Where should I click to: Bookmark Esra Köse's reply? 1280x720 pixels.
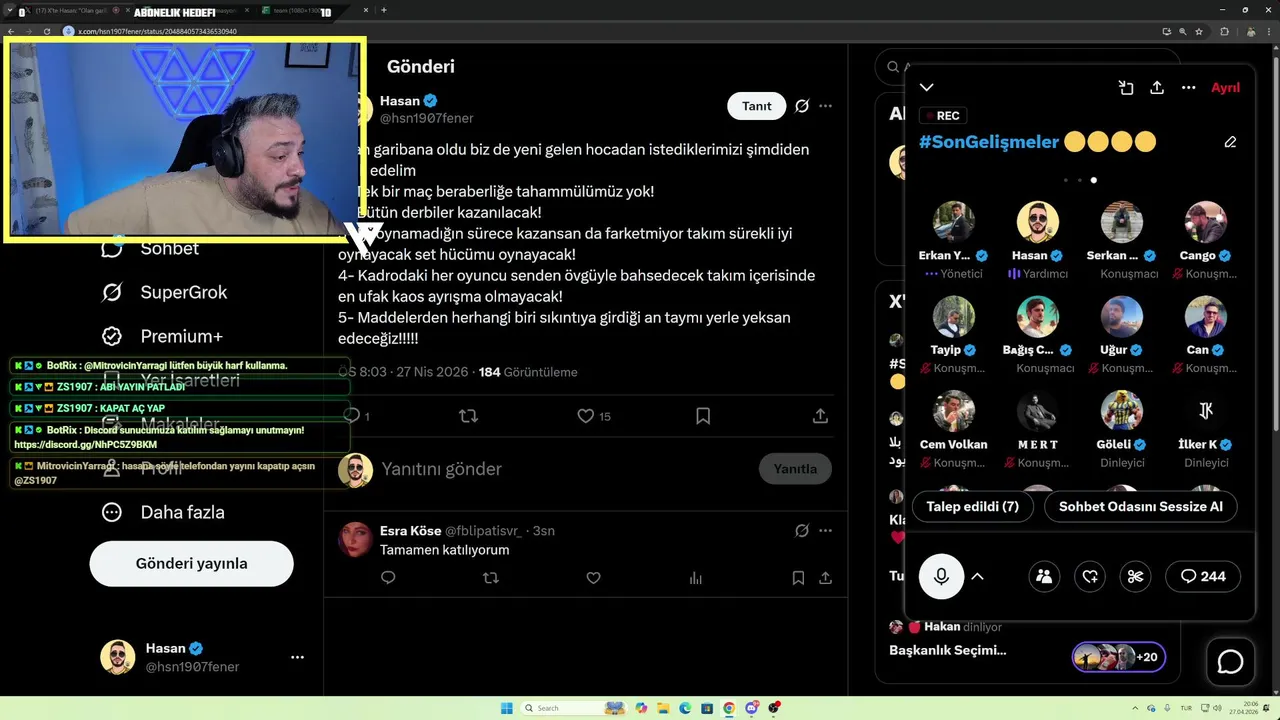pyautogui.click(x=798, y=578)
